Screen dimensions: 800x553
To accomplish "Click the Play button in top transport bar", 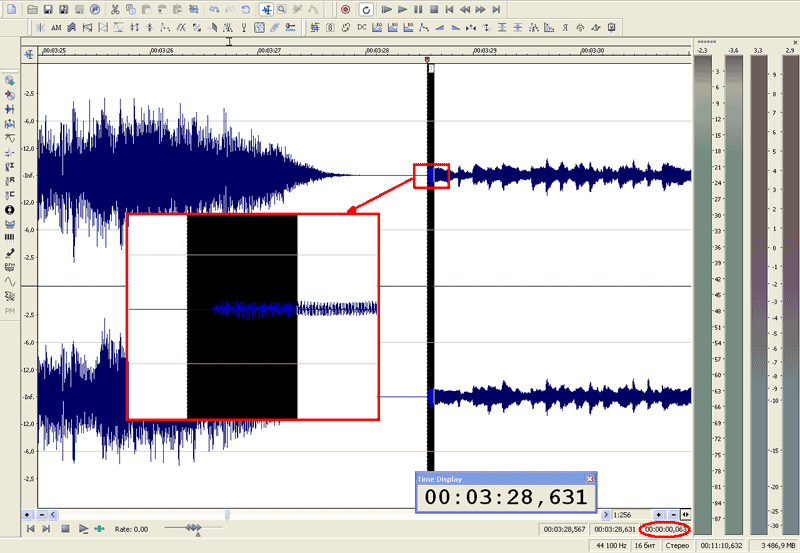I will pos(402,8).
